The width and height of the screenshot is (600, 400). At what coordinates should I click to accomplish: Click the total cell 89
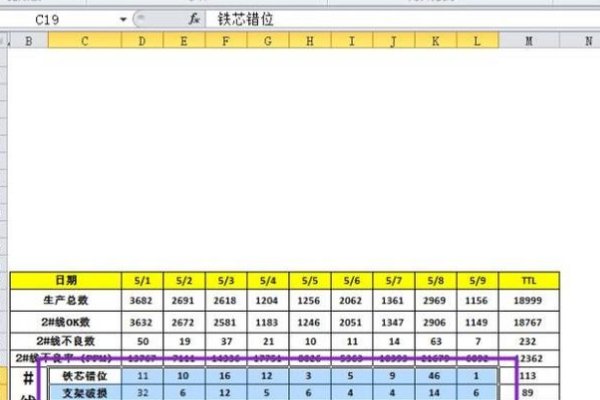[x=529, y=393]
